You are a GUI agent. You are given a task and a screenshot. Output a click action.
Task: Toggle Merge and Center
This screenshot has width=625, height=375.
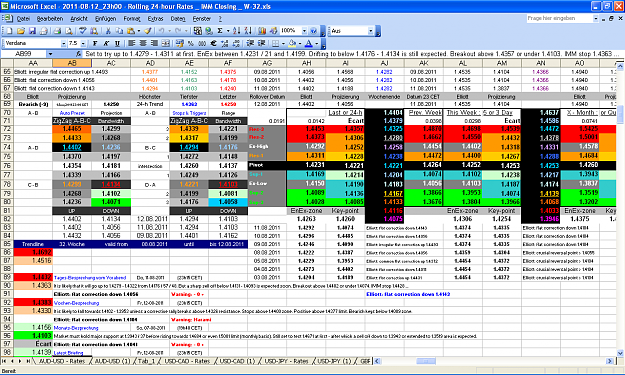pos(166,43)
